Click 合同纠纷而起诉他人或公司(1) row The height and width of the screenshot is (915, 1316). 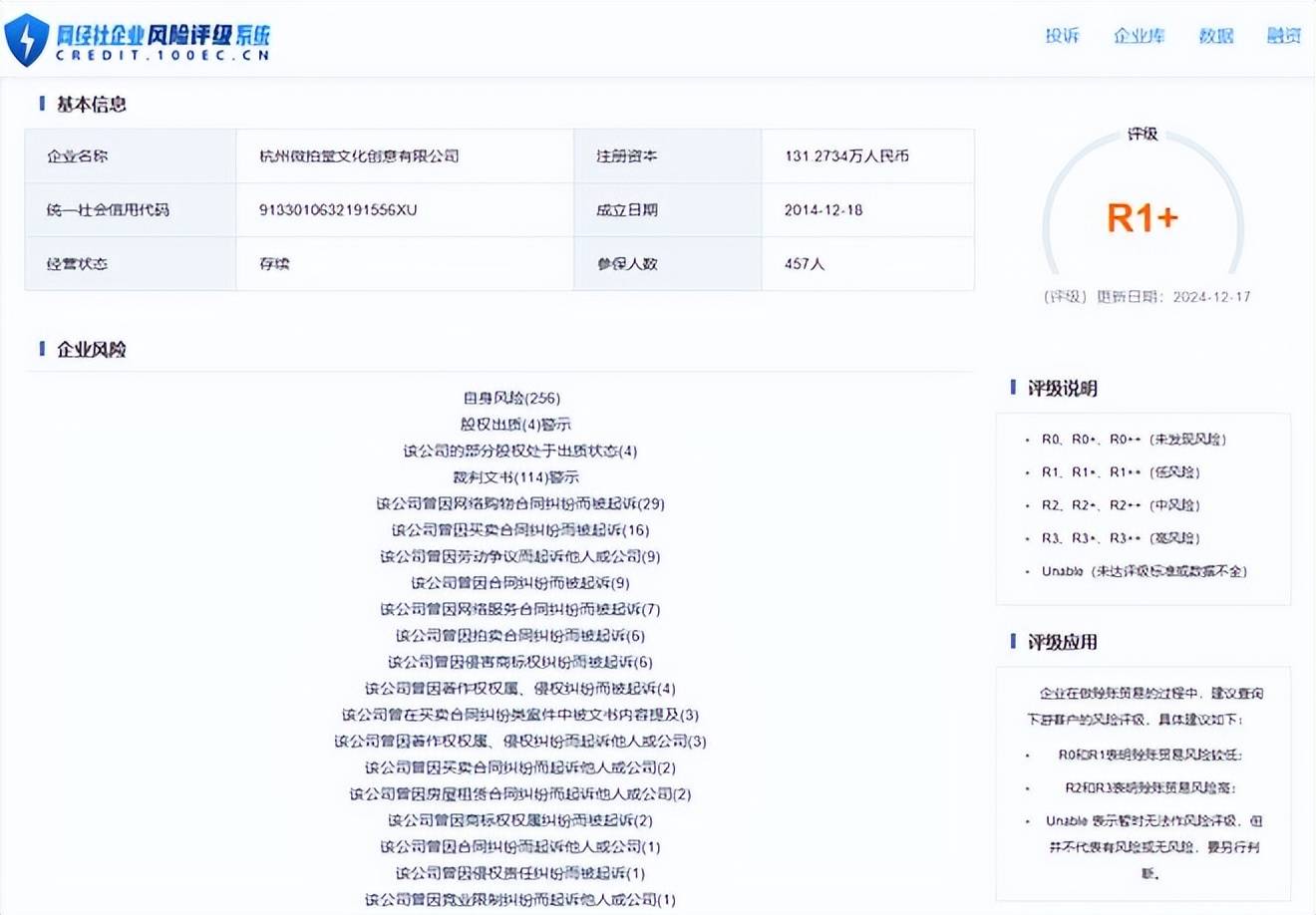[519, 847]
